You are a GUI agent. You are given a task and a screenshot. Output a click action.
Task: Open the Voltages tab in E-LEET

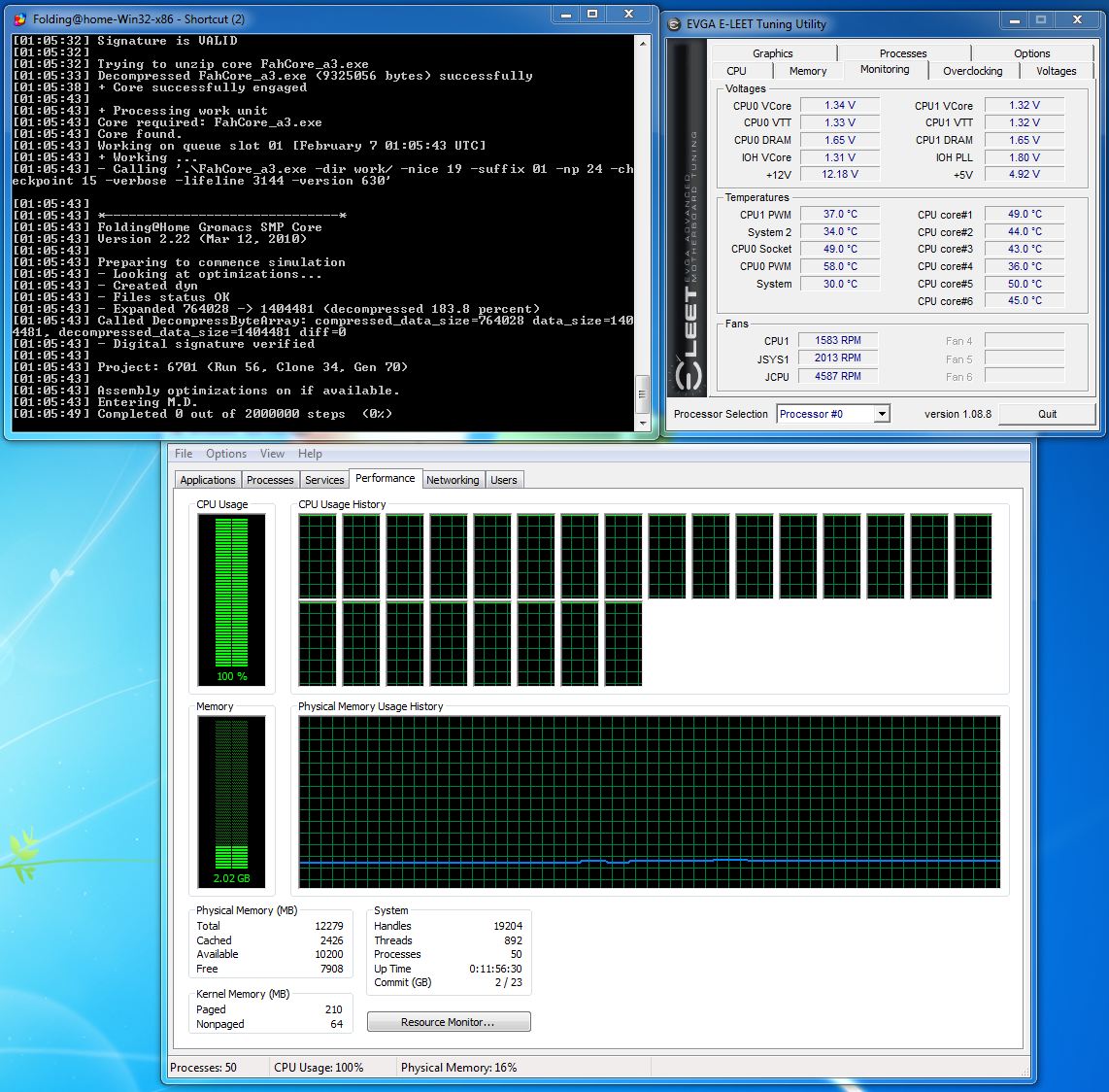click(1056, 71)
